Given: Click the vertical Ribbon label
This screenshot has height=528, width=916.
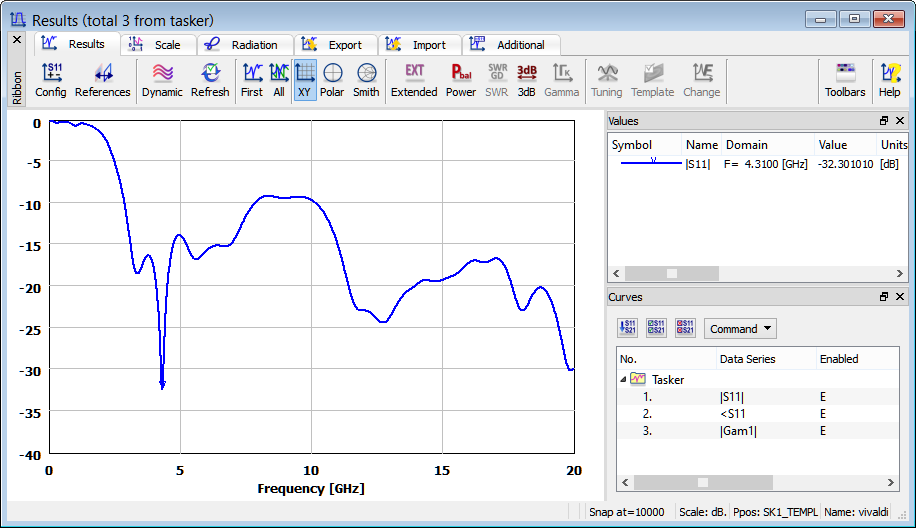Looking at the screenshot, I should 17,88.
